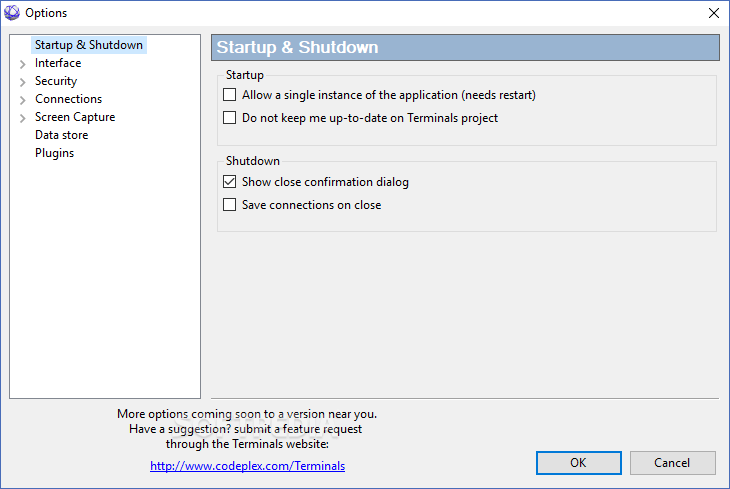
Task: Expand the Connections tree node arrow
Action: pyautogui.click(x=22, y=100)
